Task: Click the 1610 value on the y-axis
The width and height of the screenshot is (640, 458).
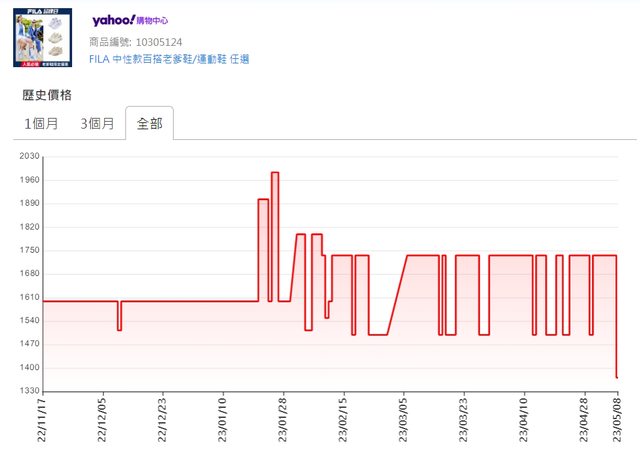Action: point(28,297)
